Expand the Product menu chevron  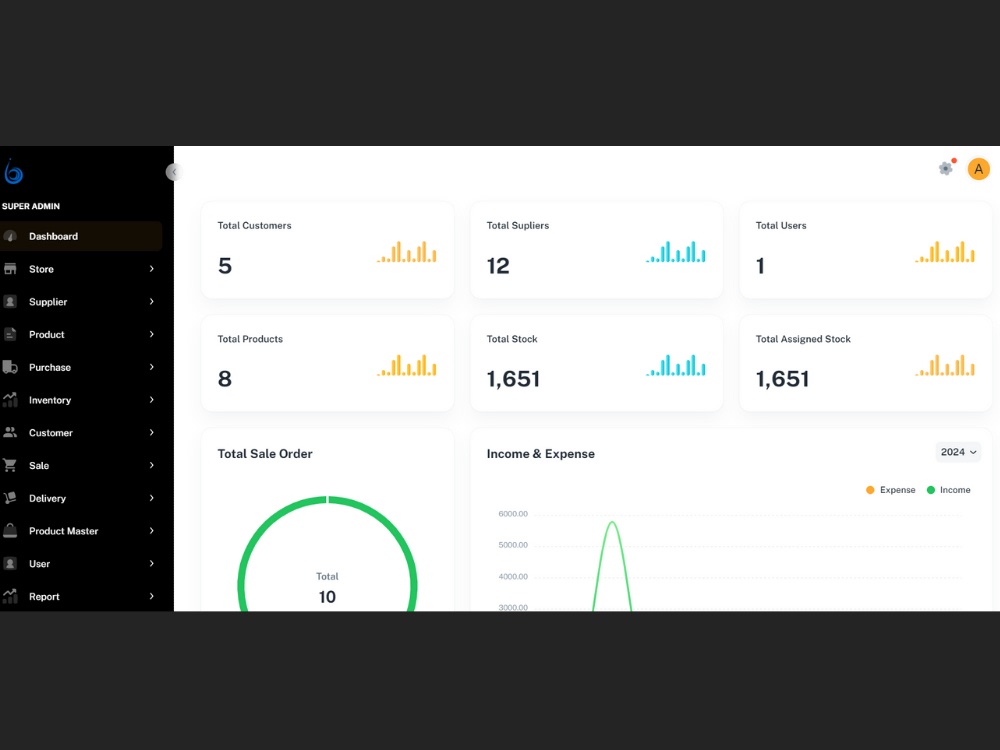pos(152,334)
